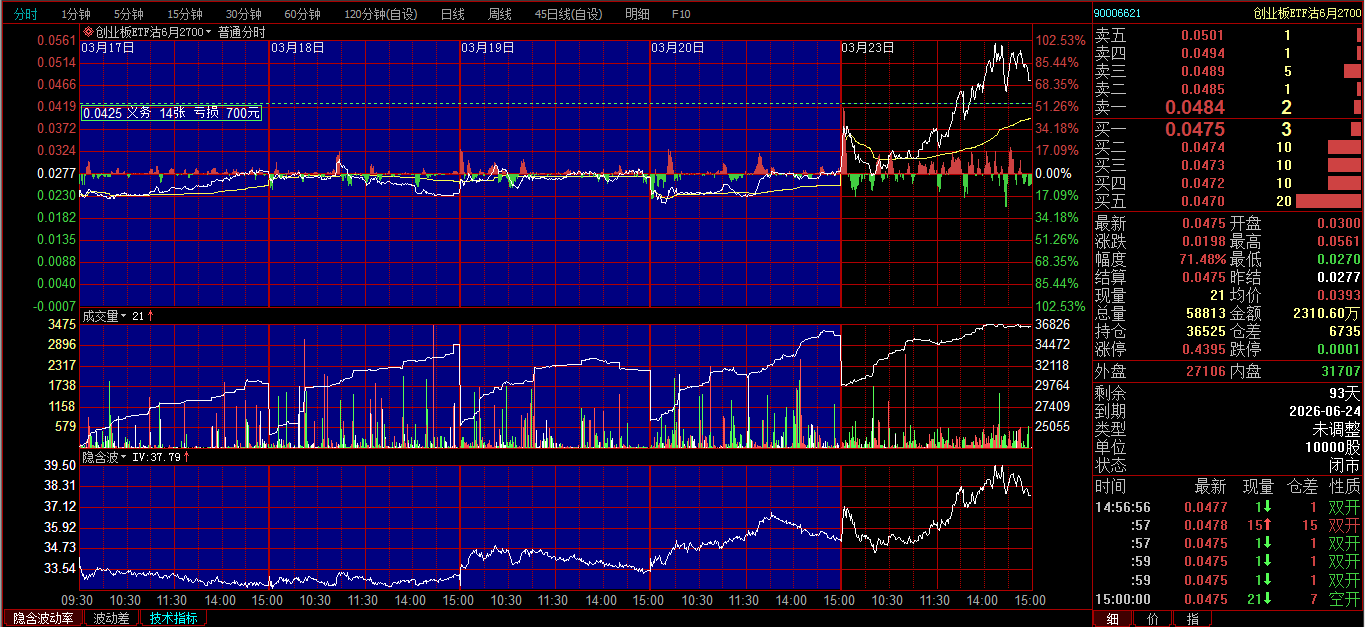The width and height of the screenshot is (1365, 627).
Task: Open the F10 info page
Action: pos(680,14)
